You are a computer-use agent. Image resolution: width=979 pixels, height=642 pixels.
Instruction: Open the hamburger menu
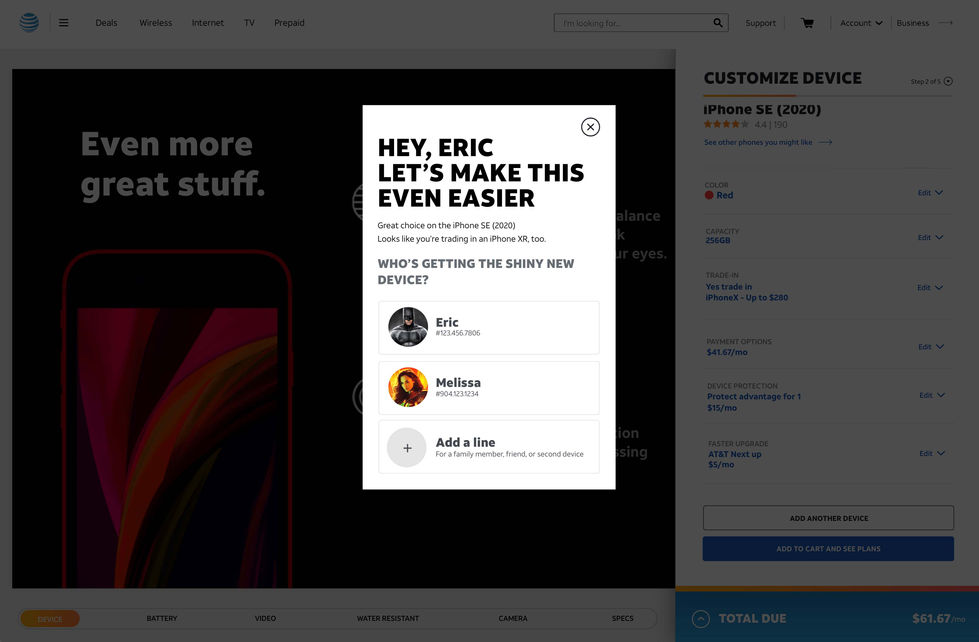tap(64, 22)
